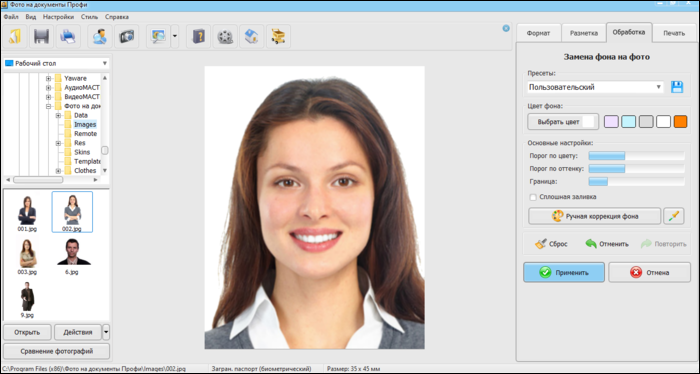
Task: Click the Действия button
Action: 78,332
